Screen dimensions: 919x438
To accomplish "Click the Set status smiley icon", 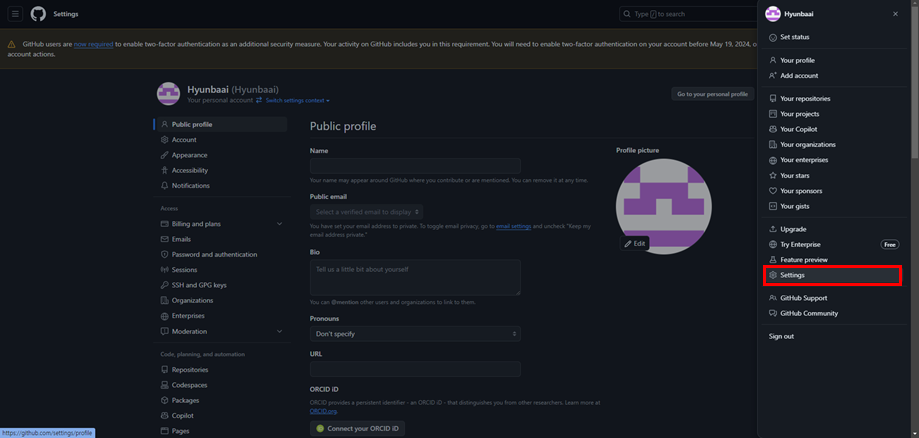I will click(772, 38).
